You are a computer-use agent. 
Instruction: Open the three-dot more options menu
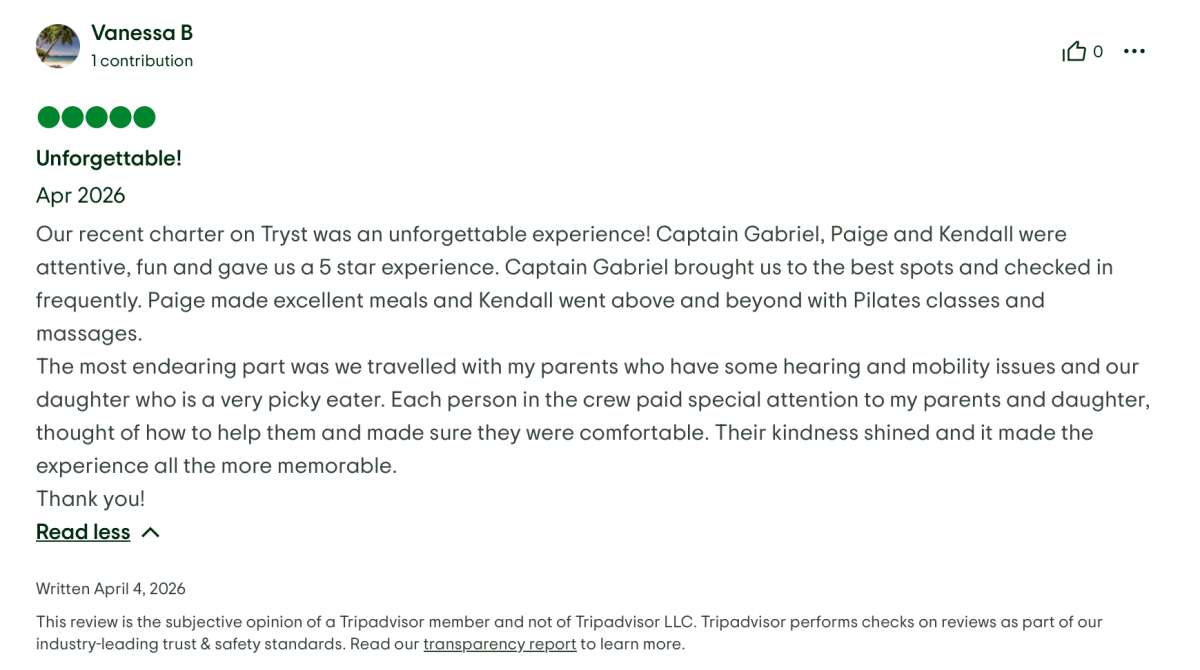[1134, 52]
